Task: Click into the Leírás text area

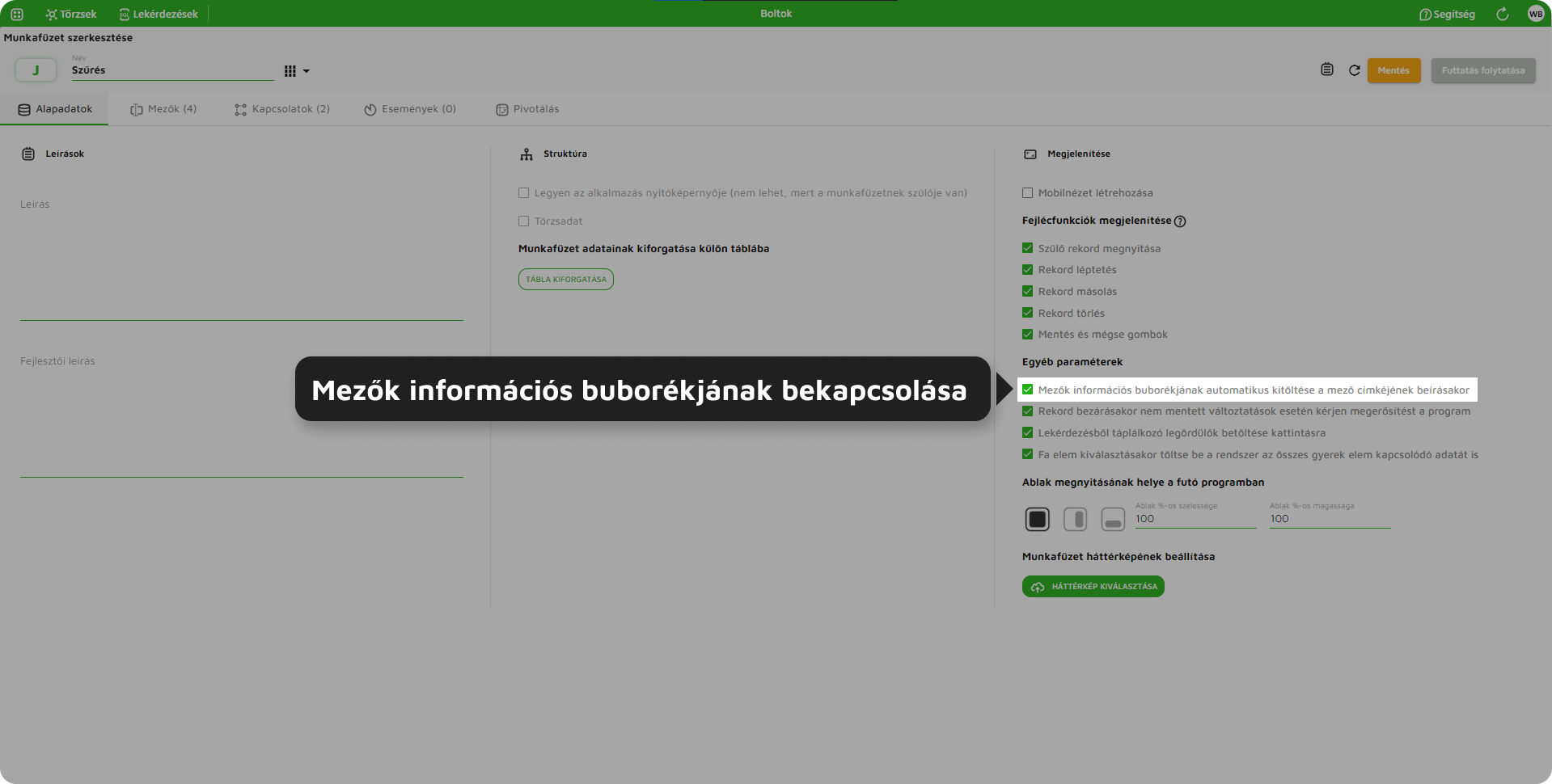Action: 242,257
